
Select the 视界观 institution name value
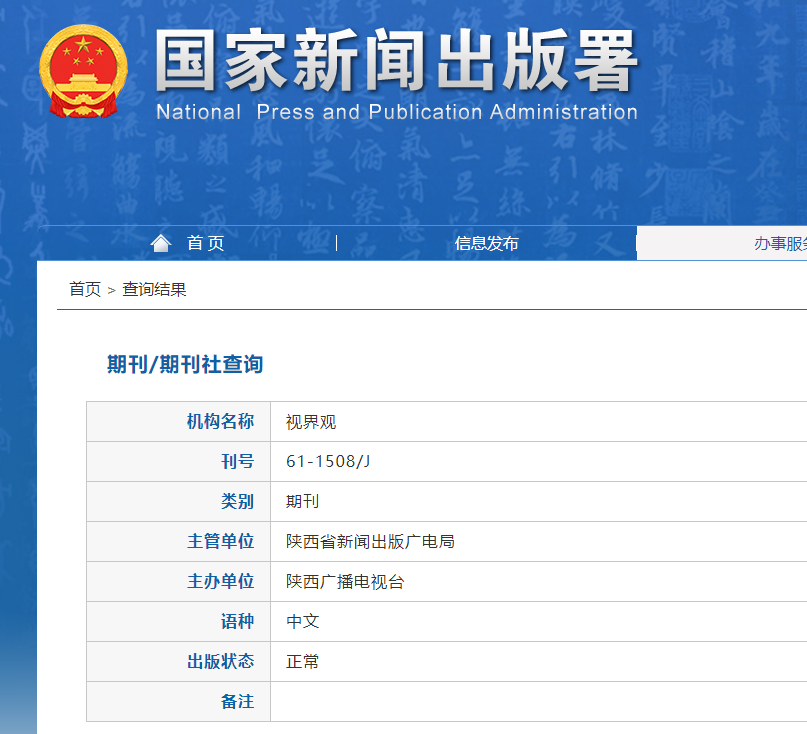[311, 422]
